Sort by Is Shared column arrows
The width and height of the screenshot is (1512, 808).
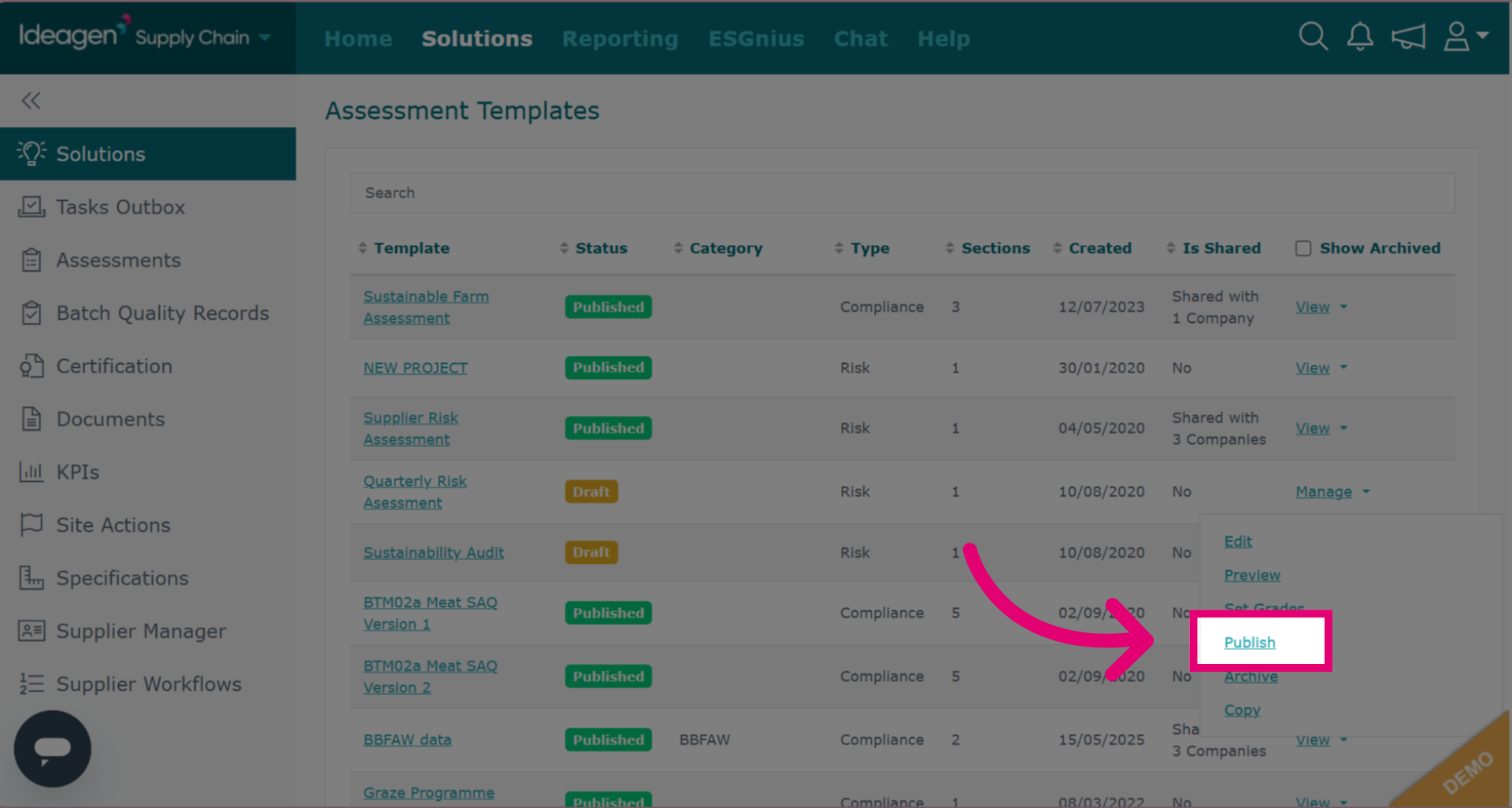pos(1171,248)
